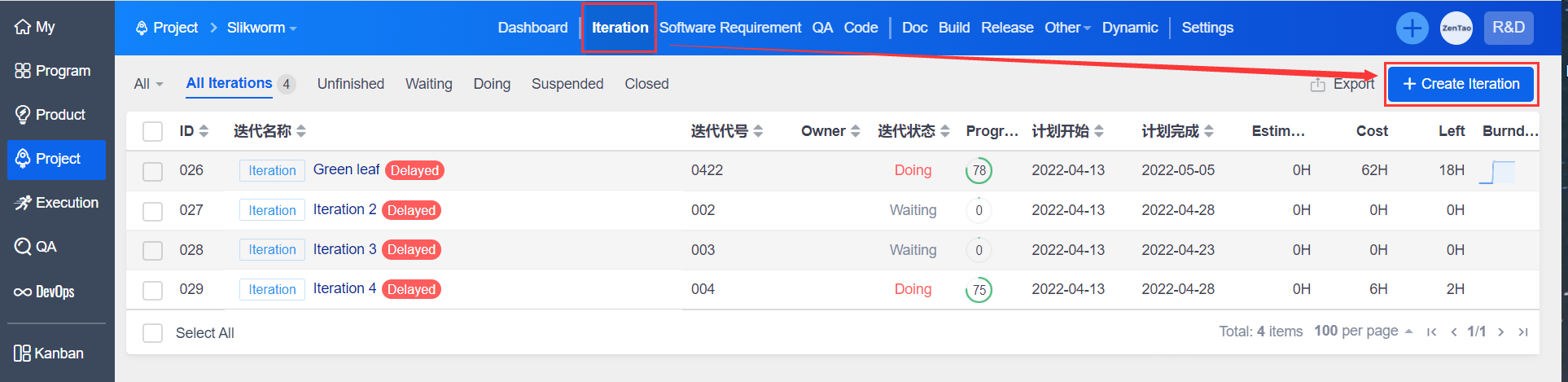Check the box for iteration 026
1568x382 pixels.
click(152, 171)
